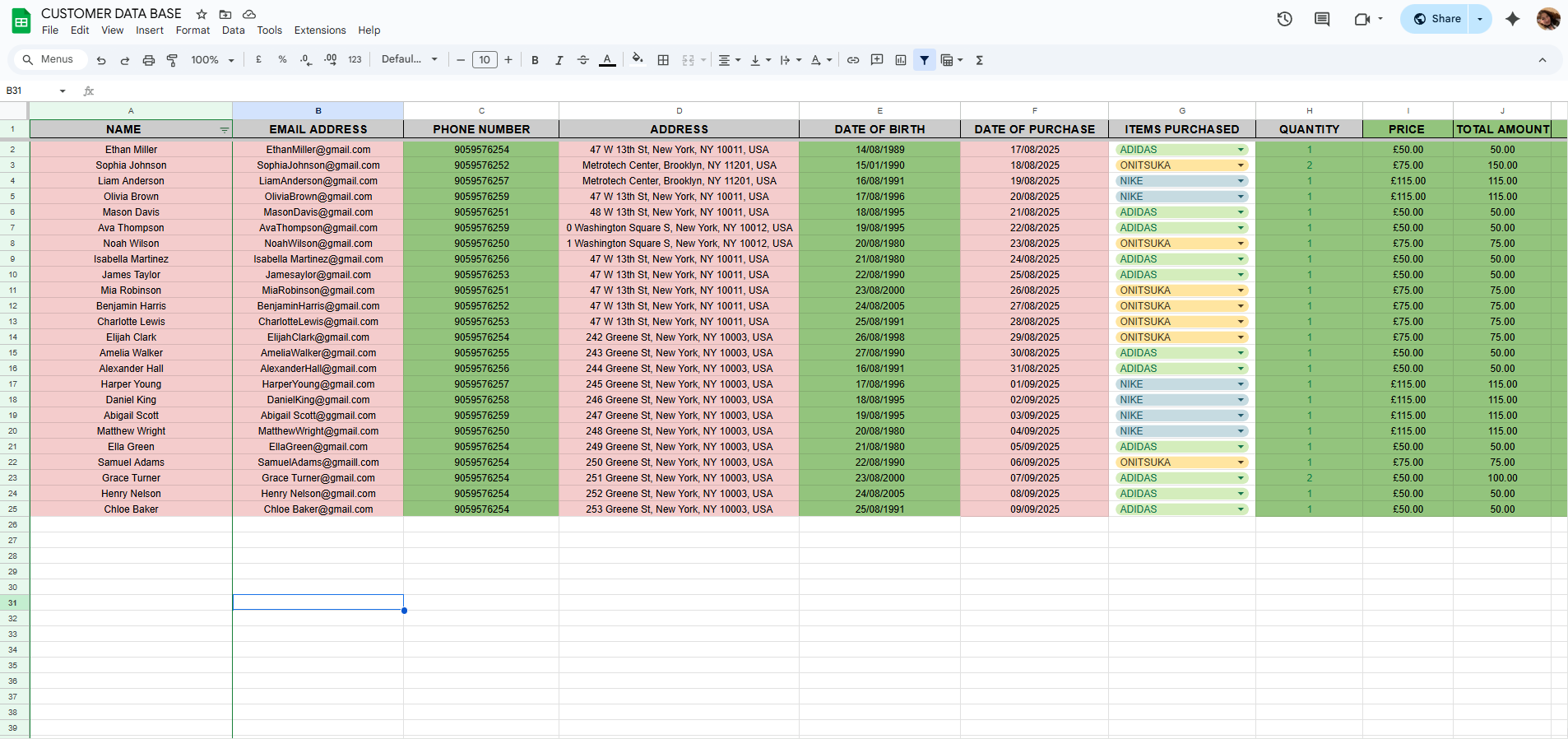Click the insert chart icon

pos(901,60)
